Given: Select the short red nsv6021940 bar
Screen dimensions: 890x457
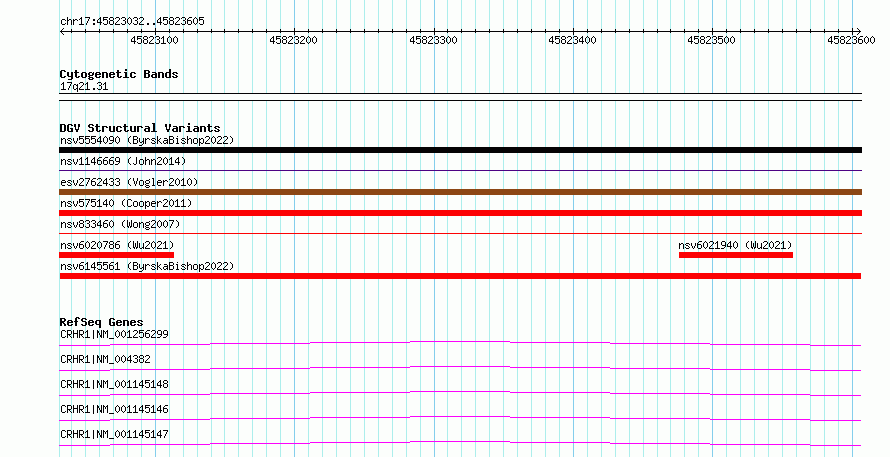Looking at the screenshot, I should [x=736, y=255].
